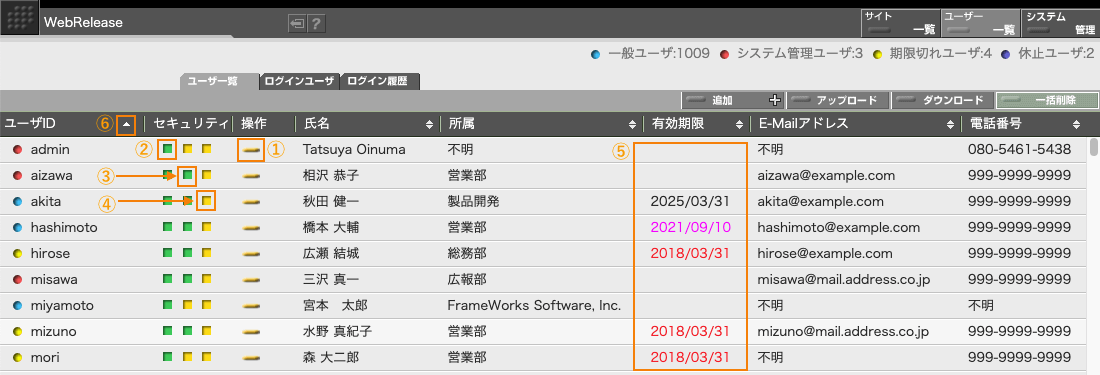Click admin's operation dash icon
Viewport: 1100px width, 375px height.
(x=252, y=149)
